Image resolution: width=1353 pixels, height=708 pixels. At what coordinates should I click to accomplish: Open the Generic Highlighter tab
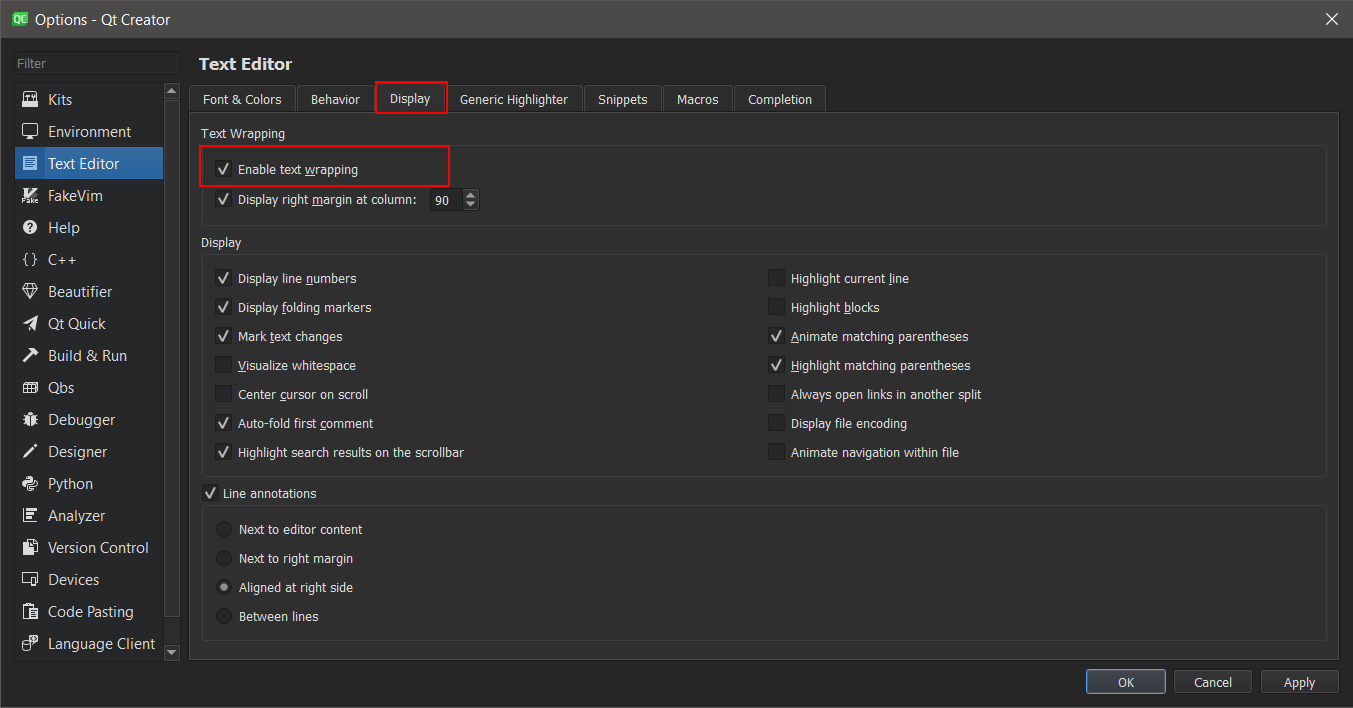coord(514,99)
